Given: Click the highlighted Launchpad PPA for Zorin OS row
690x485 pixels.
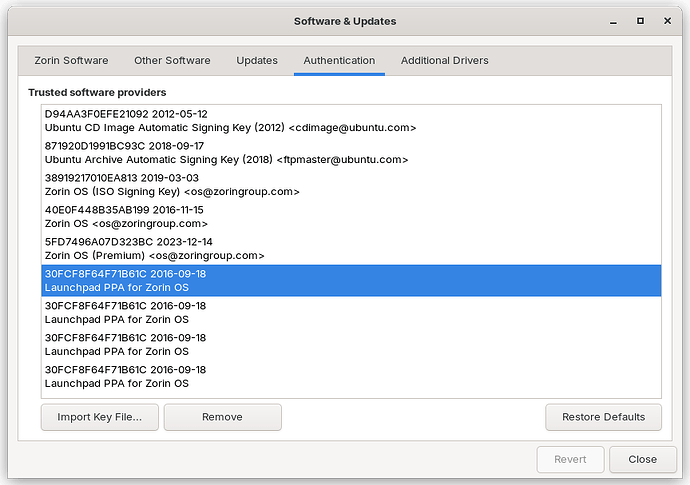Looking at the screenshot, I should pyautogui.click(x=351, y=280).
